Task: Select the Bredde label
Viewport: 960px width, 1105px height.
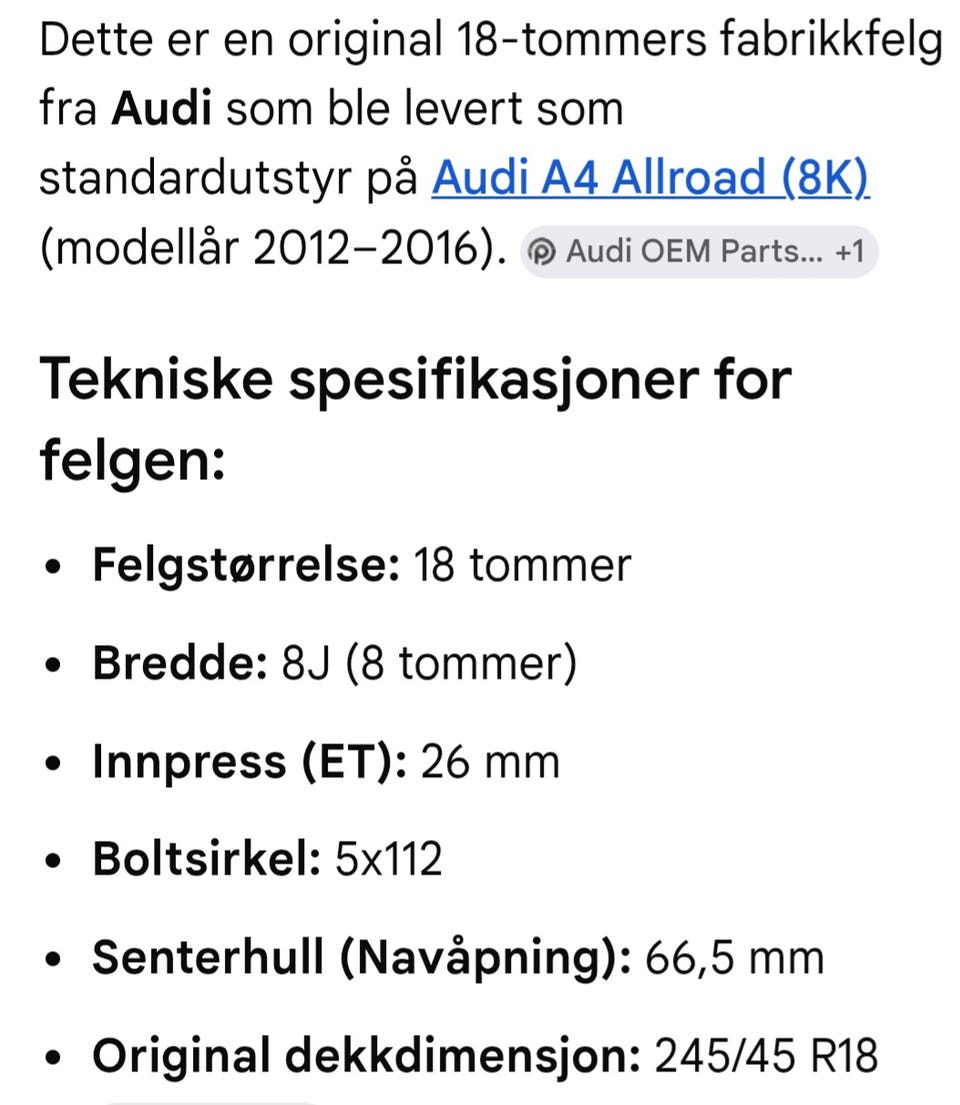Action: (x=180, y=663)
